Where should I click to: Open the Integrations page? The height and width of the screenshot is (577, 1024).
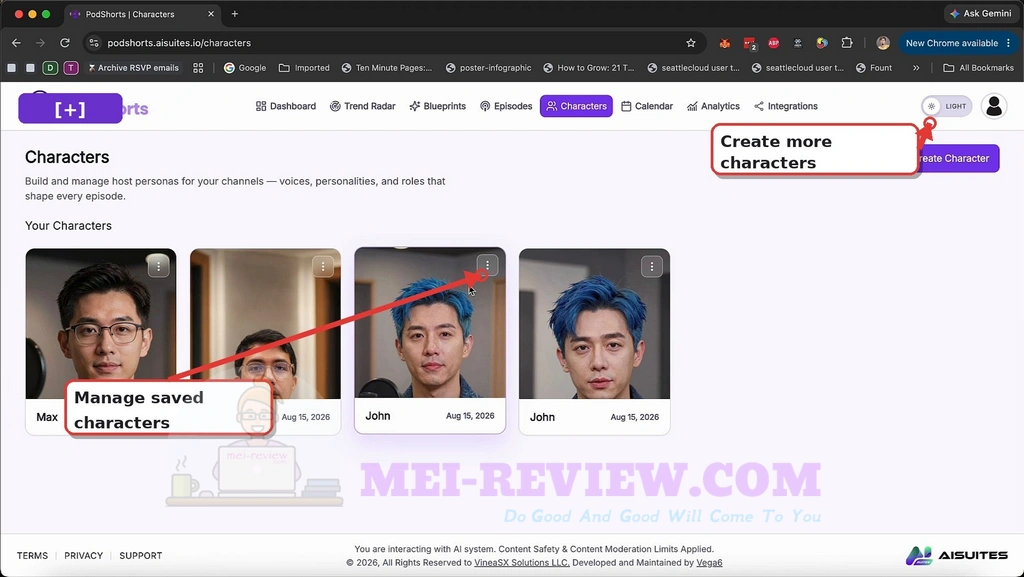pyautogui.click(x=786, y=106)
